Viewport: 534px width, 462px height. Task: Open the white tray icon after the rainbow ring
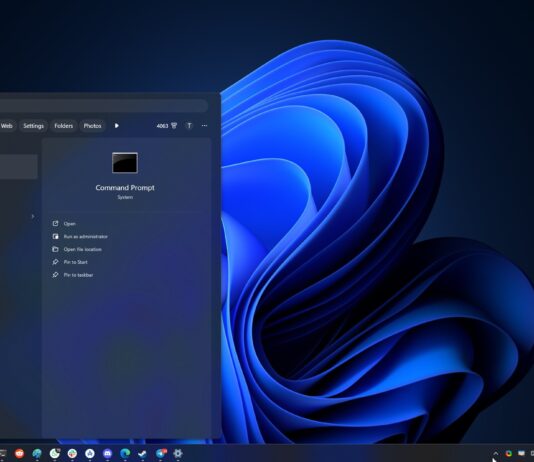pyautogui.click(x=521, y=453)
